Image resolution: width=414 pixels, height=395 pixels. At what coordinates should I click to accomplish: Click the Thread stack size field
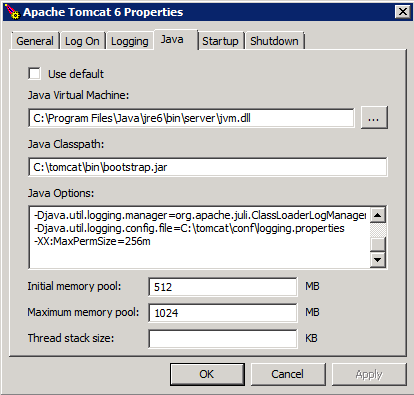[223, 339]
